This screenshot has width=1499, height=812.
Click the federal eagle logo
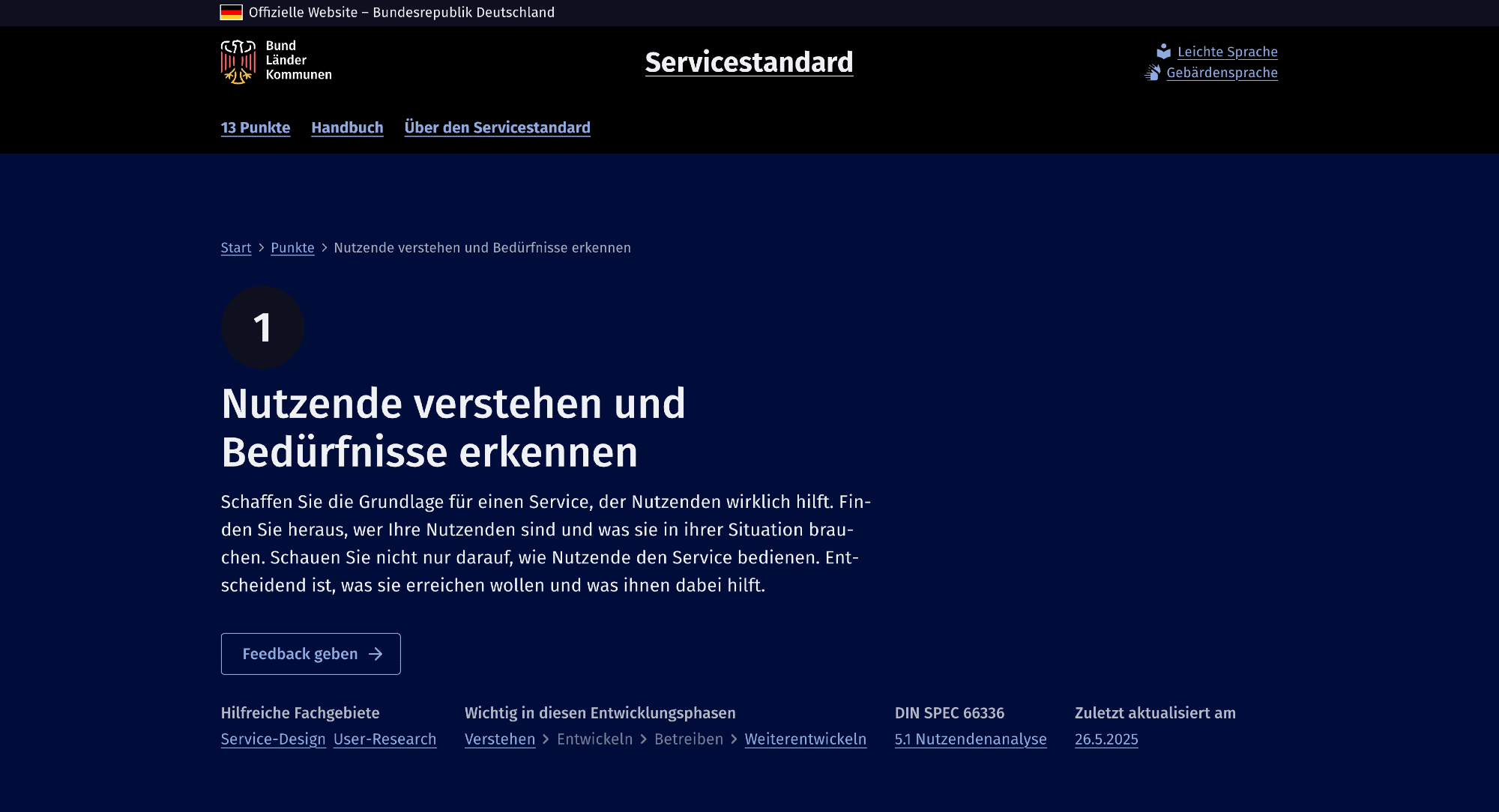point(238,61)
